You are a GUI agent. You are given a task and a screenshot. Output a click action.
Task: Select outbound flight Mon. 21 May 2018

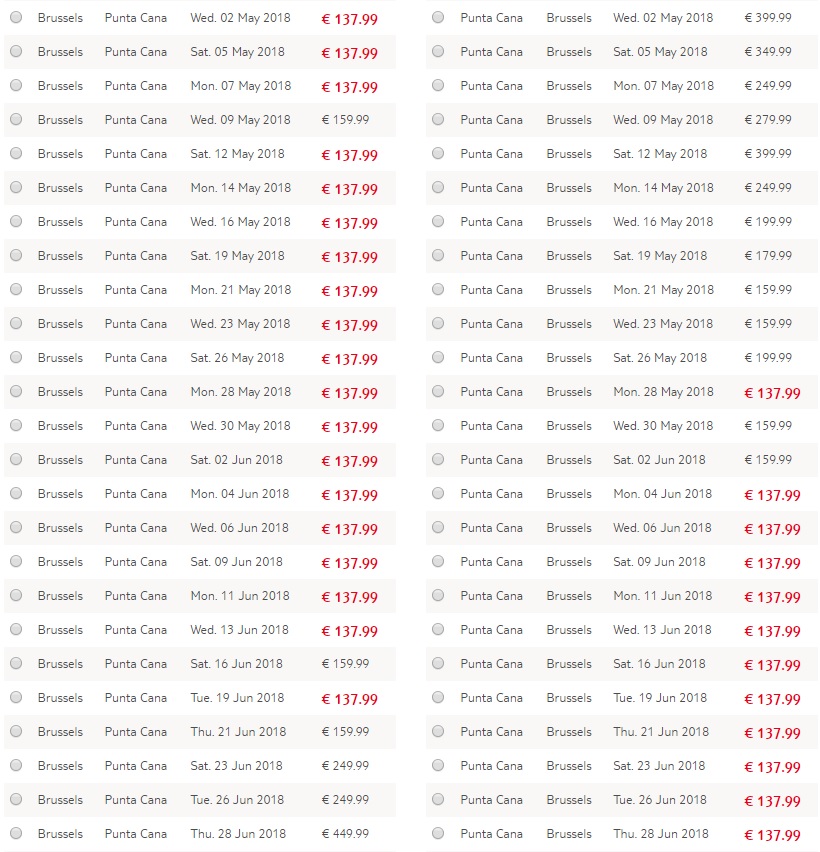click(16, 289)
